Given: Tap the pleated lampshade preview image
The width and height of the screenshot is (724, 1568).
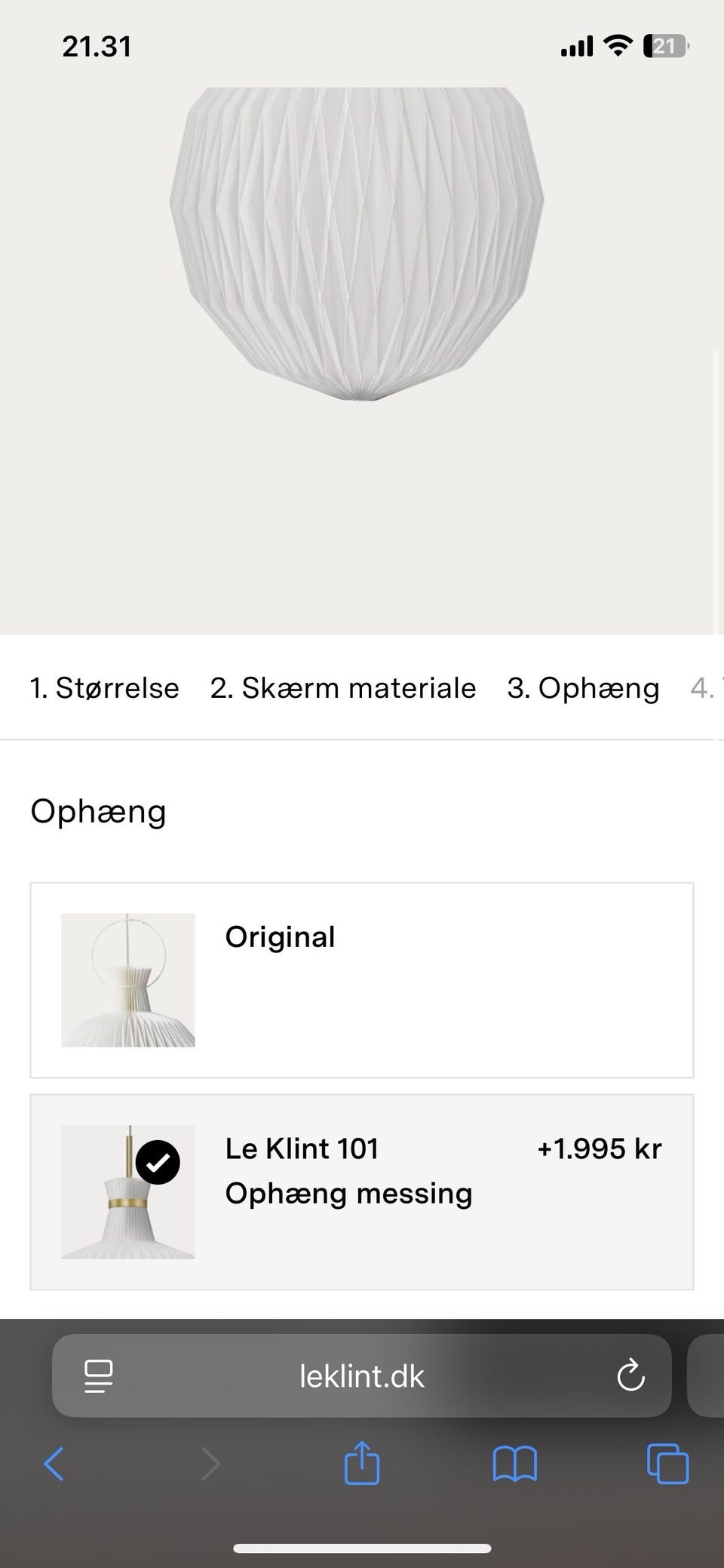Looking at the screenshot, I should click(357, 241).
